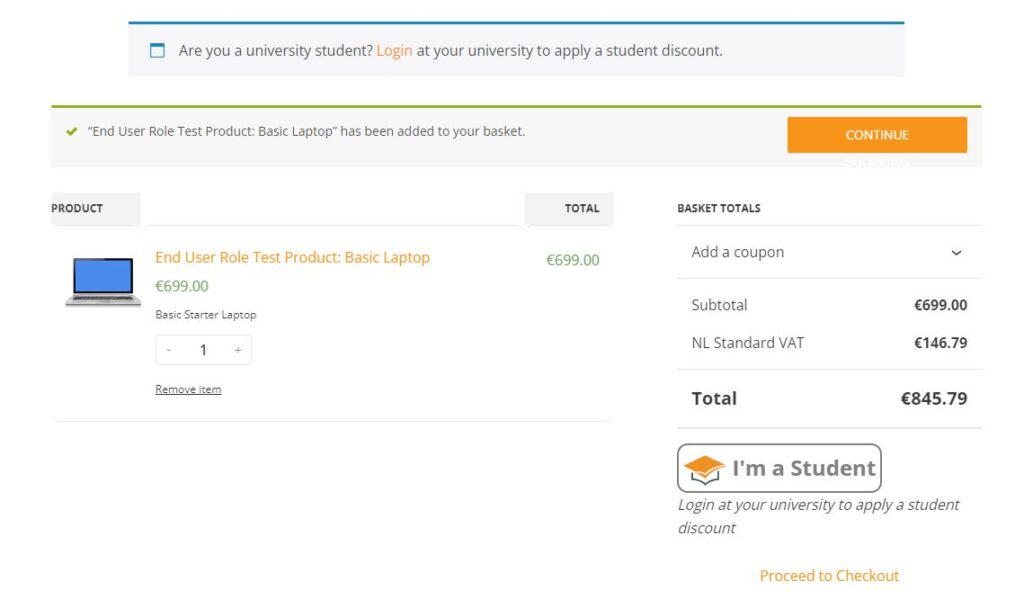
Task: Click the Basic Laptop product thumbnail
Action: [x=103, y=281]
